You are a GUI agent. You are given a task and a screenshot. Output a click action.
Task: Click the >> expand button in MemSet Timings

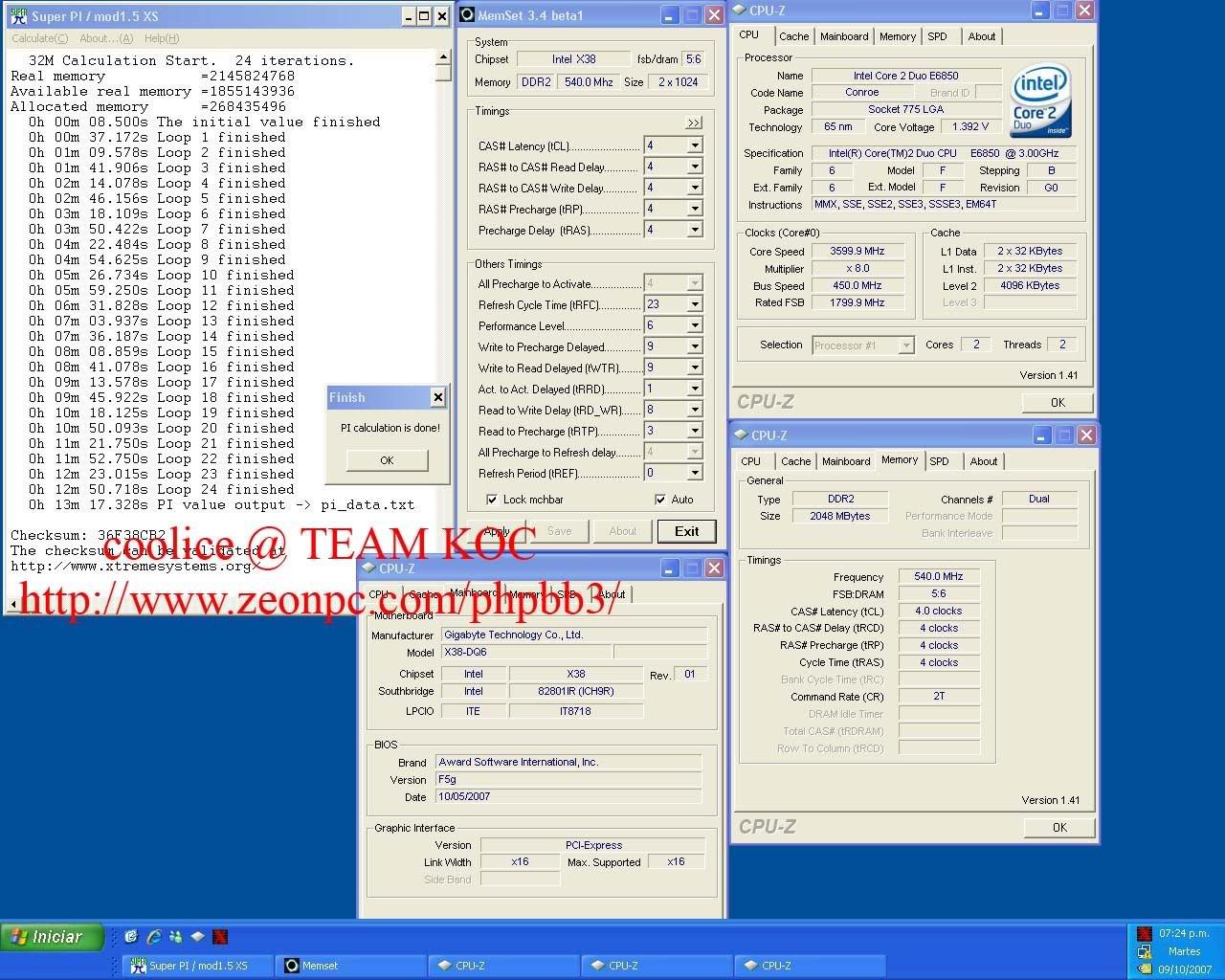coord(694,122)
